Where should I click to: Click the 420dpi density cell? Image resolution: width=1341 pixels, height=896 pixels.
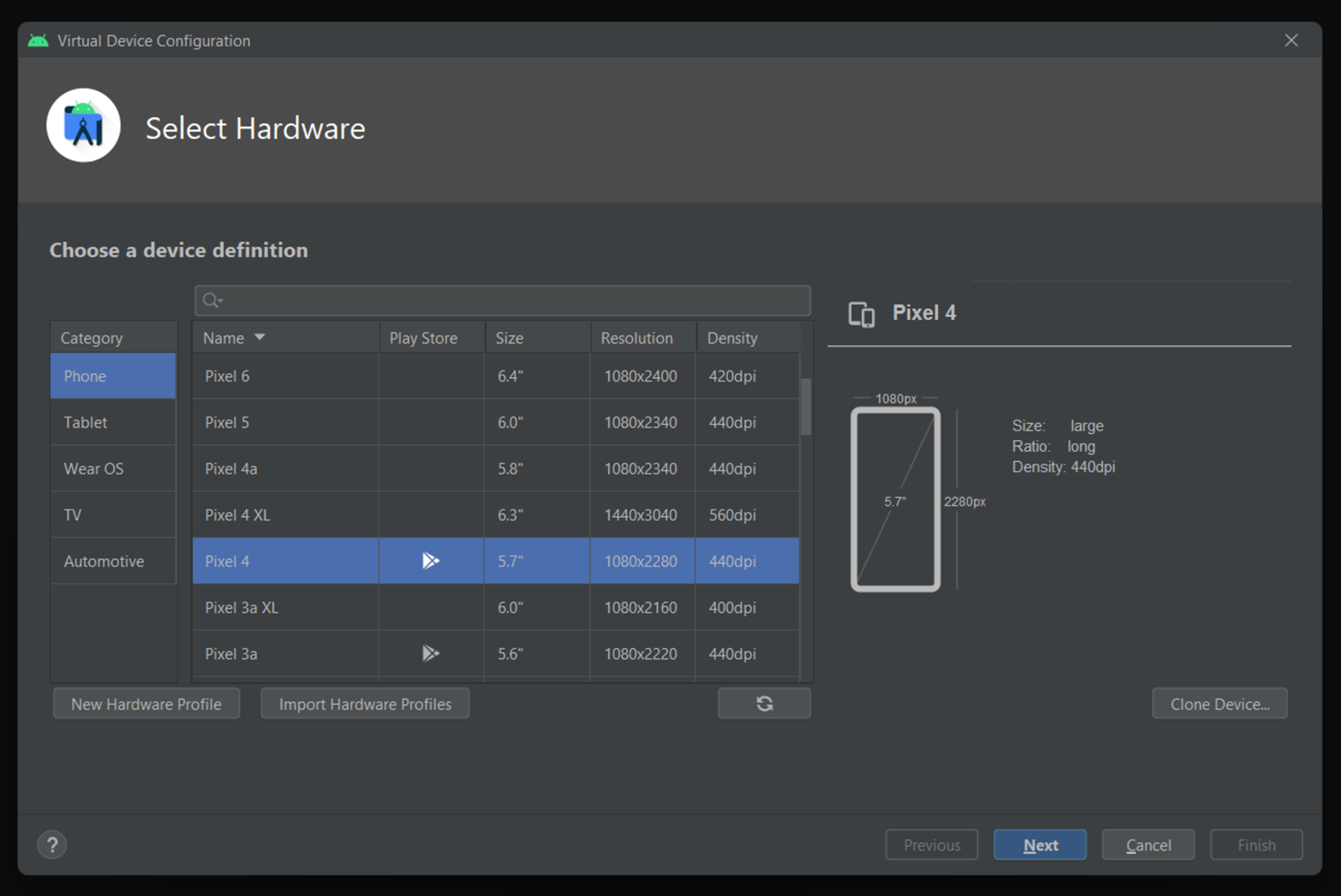coord(747,375)
